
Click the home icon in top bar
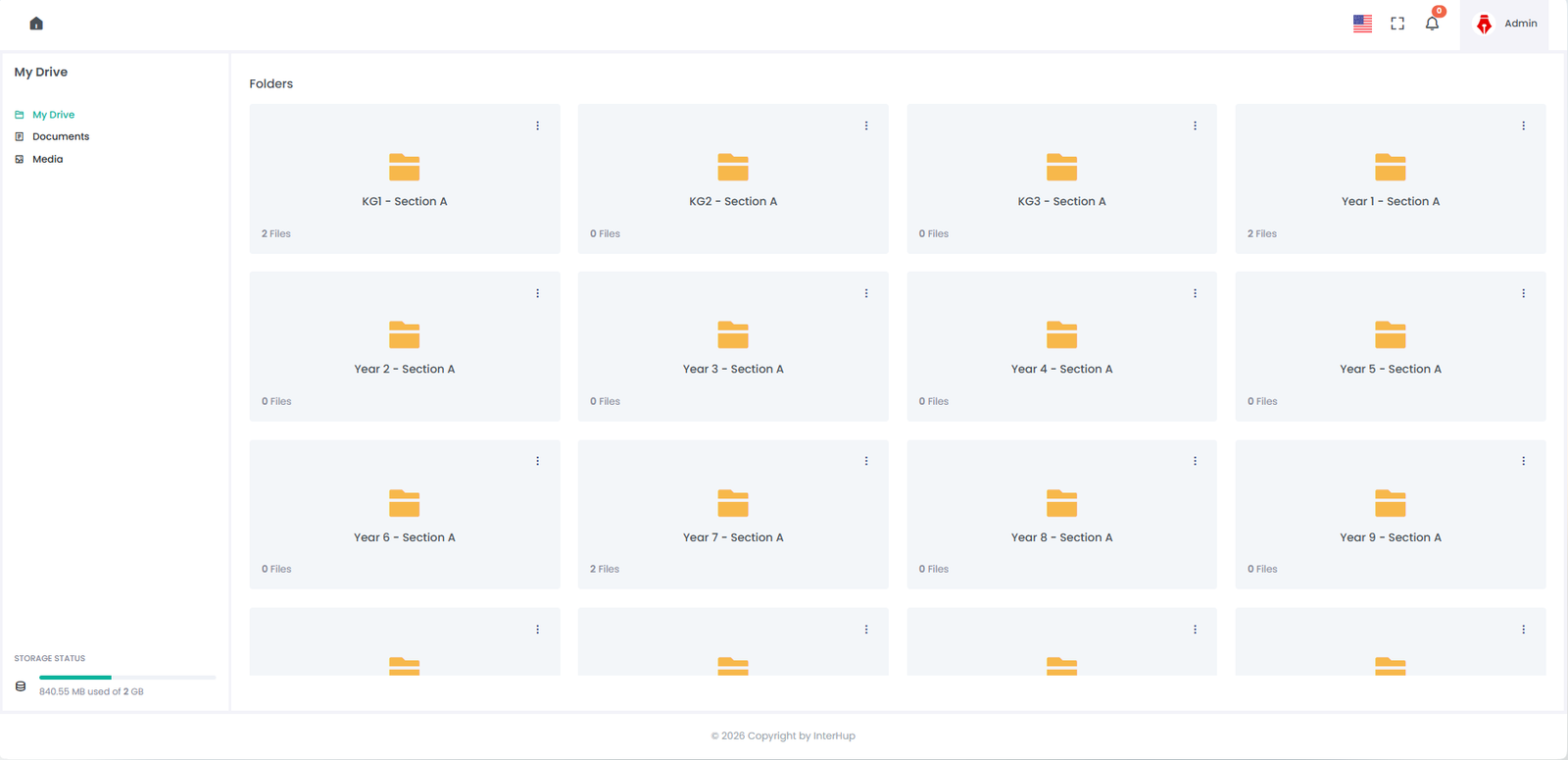tap(36, 24)
